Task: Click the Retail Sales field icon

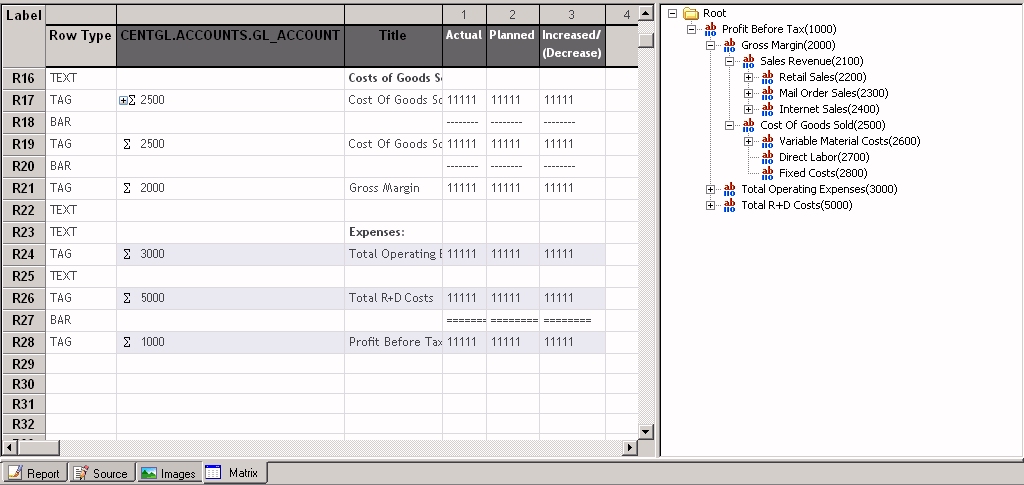Action: tap(767, 77)
